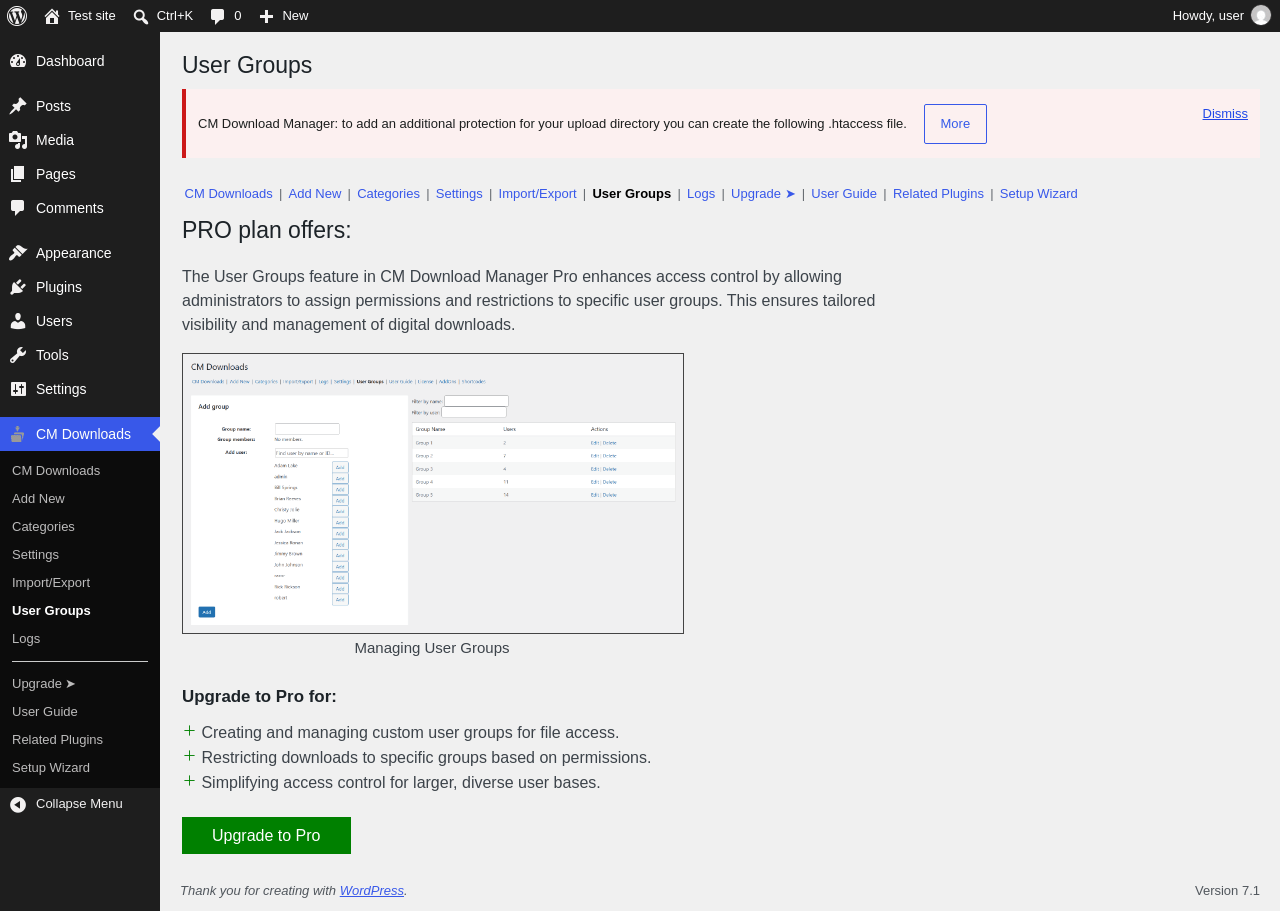This screenshot has height=911, width=1280.
Task: Open Plugins menu item
Action: (80, 287)
